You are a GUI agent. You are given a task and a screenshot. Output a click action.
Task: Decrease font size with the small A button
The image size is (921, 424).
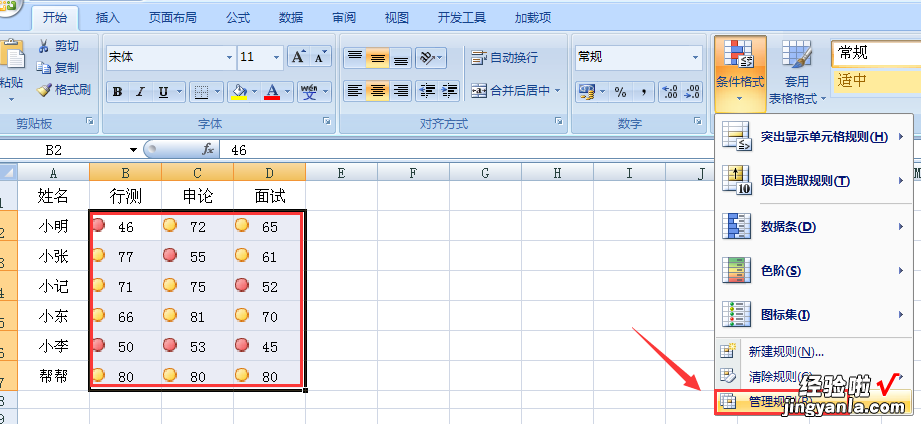pos(320,56)
